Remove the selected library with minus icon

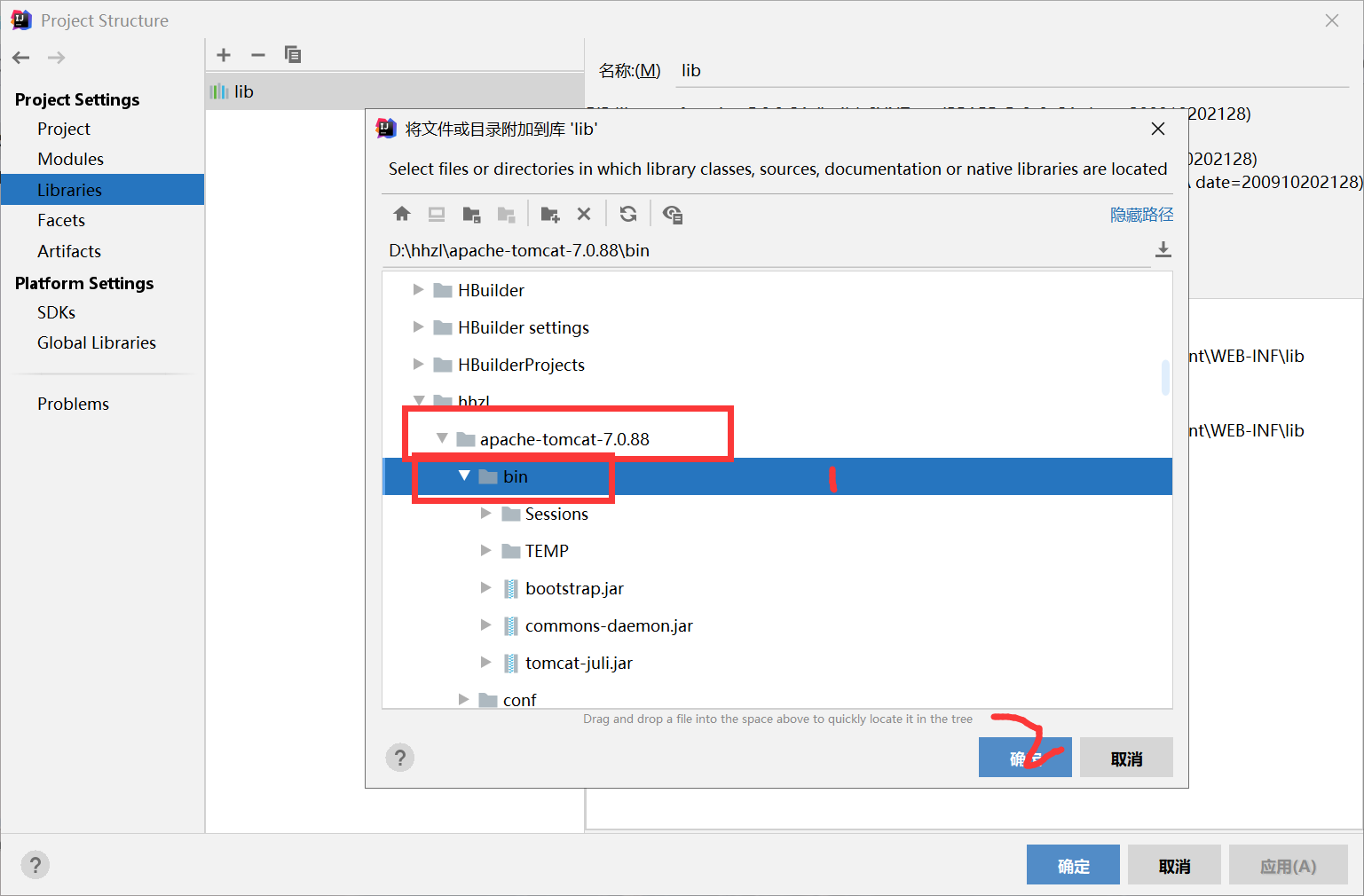tap(258, 55)
